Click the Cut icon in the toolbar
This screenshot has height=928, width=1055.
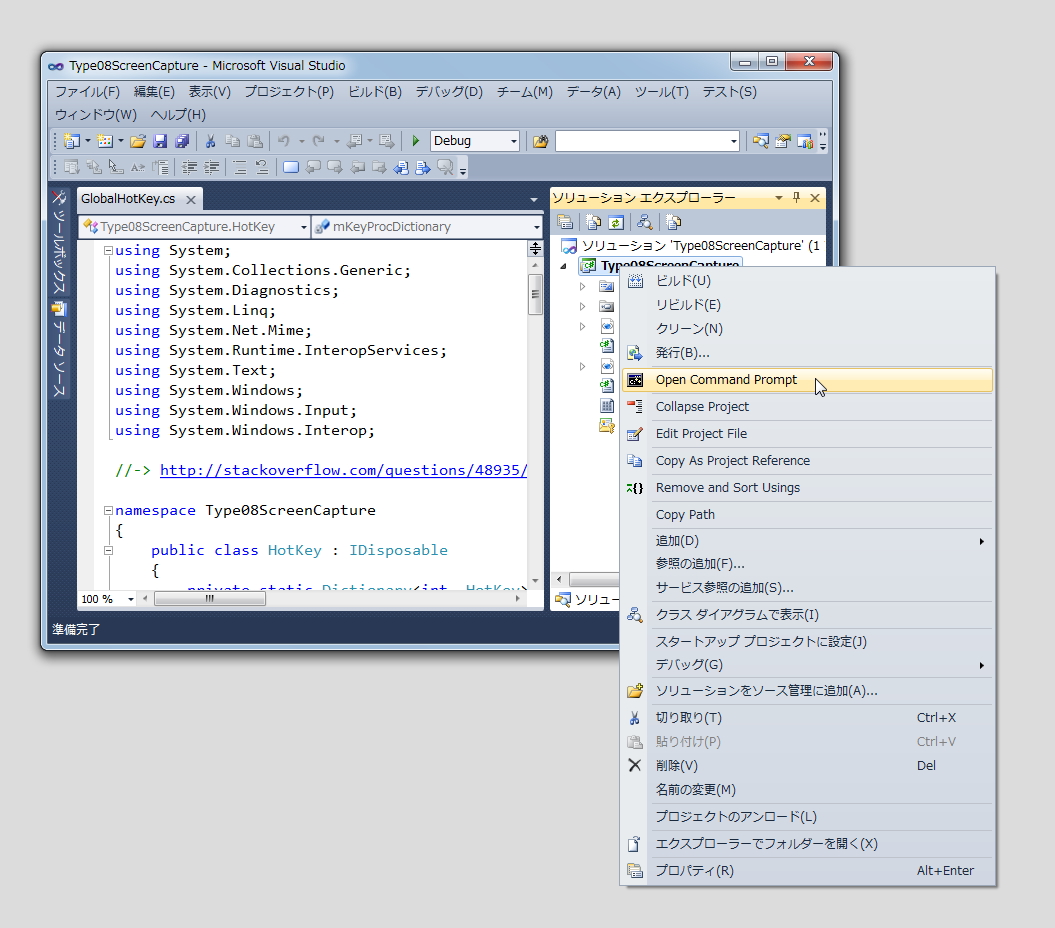pyautogui.click(x=213, y=140)
